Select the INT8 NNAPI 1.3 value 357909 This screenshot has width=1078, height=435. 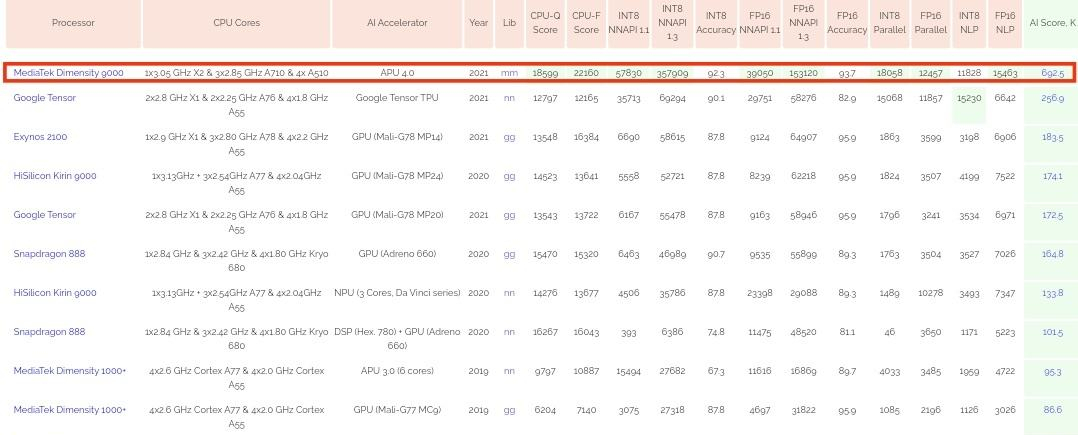click(672, 72)
